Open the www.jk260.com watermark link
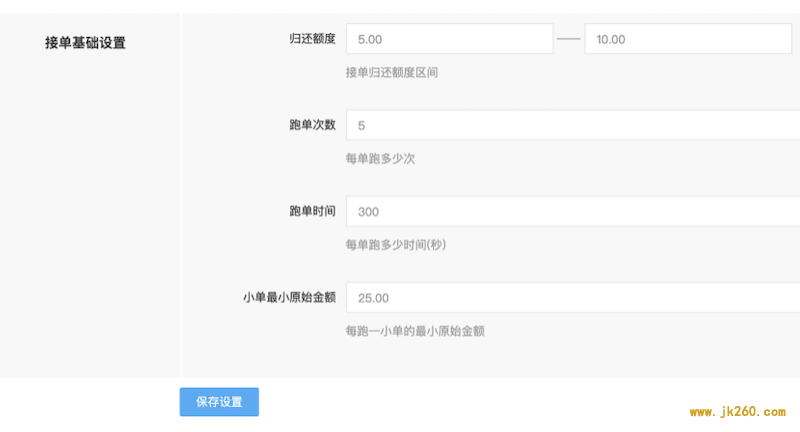The image size is (800, 432). tap(737, 412)
